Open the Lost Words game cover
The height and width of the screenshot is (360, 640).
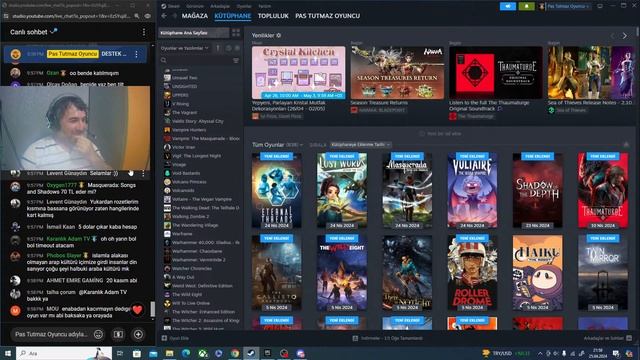point(342,190)
